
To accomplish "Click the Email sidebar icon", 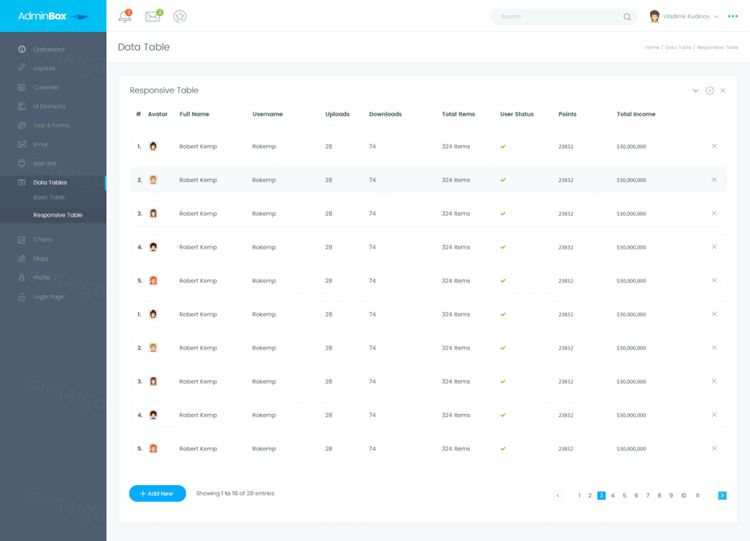I will [x=22, y=144].
